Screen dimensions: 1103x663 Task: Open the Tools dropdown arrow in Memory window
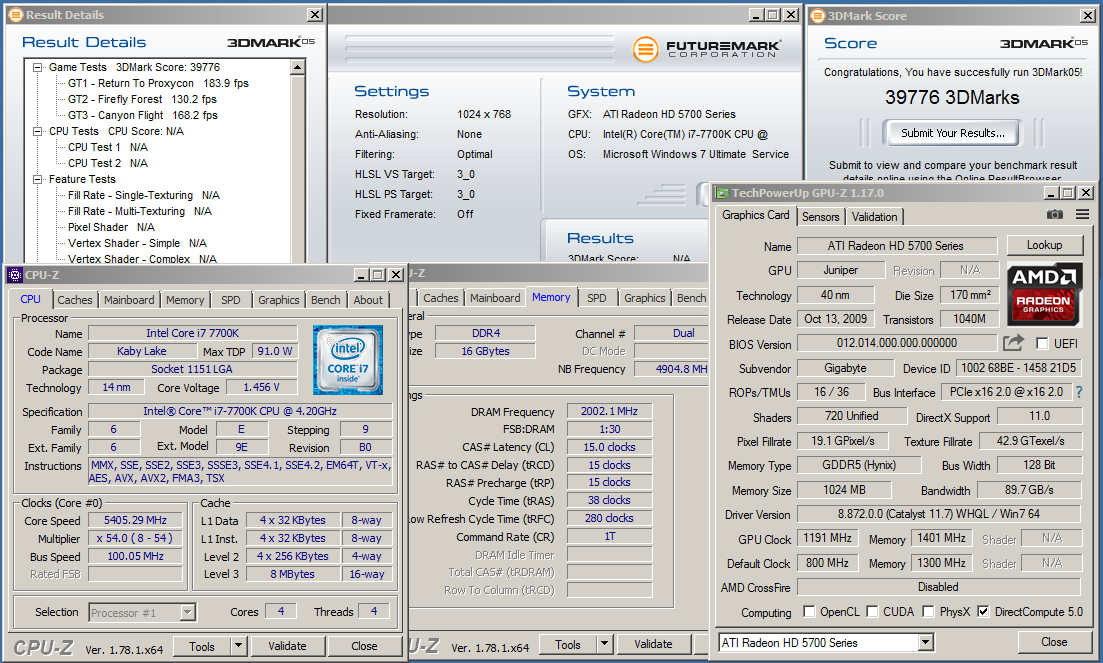point(604,644)
